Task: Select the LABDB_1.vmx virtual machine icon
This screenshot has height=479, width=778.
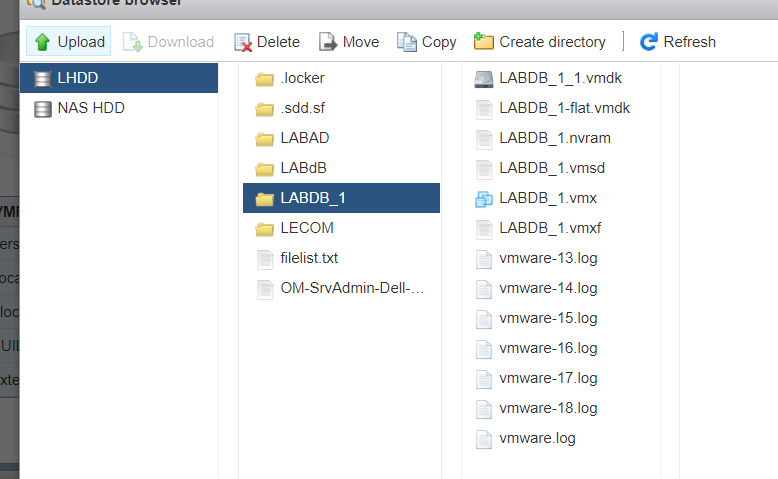Action: pos(484,199)
